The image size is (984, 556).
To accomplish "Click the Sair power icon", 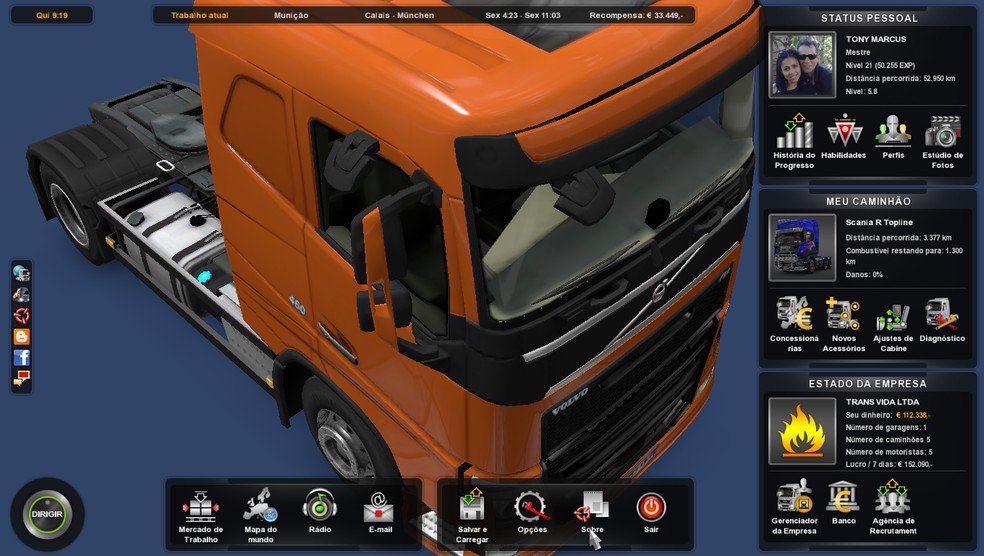I will click(651, 509).
